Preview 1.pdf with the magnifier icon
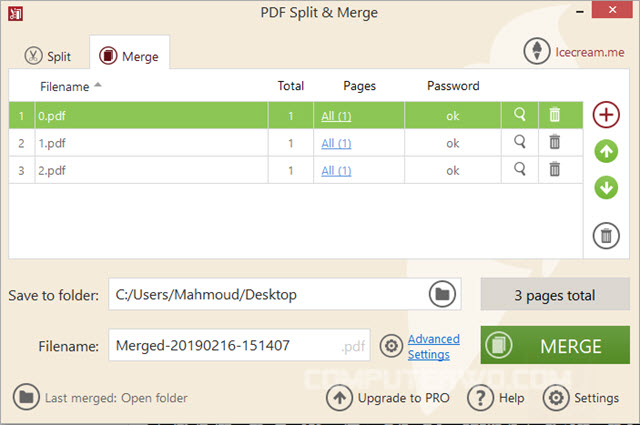Screen dimensions: 640x425 520,142
